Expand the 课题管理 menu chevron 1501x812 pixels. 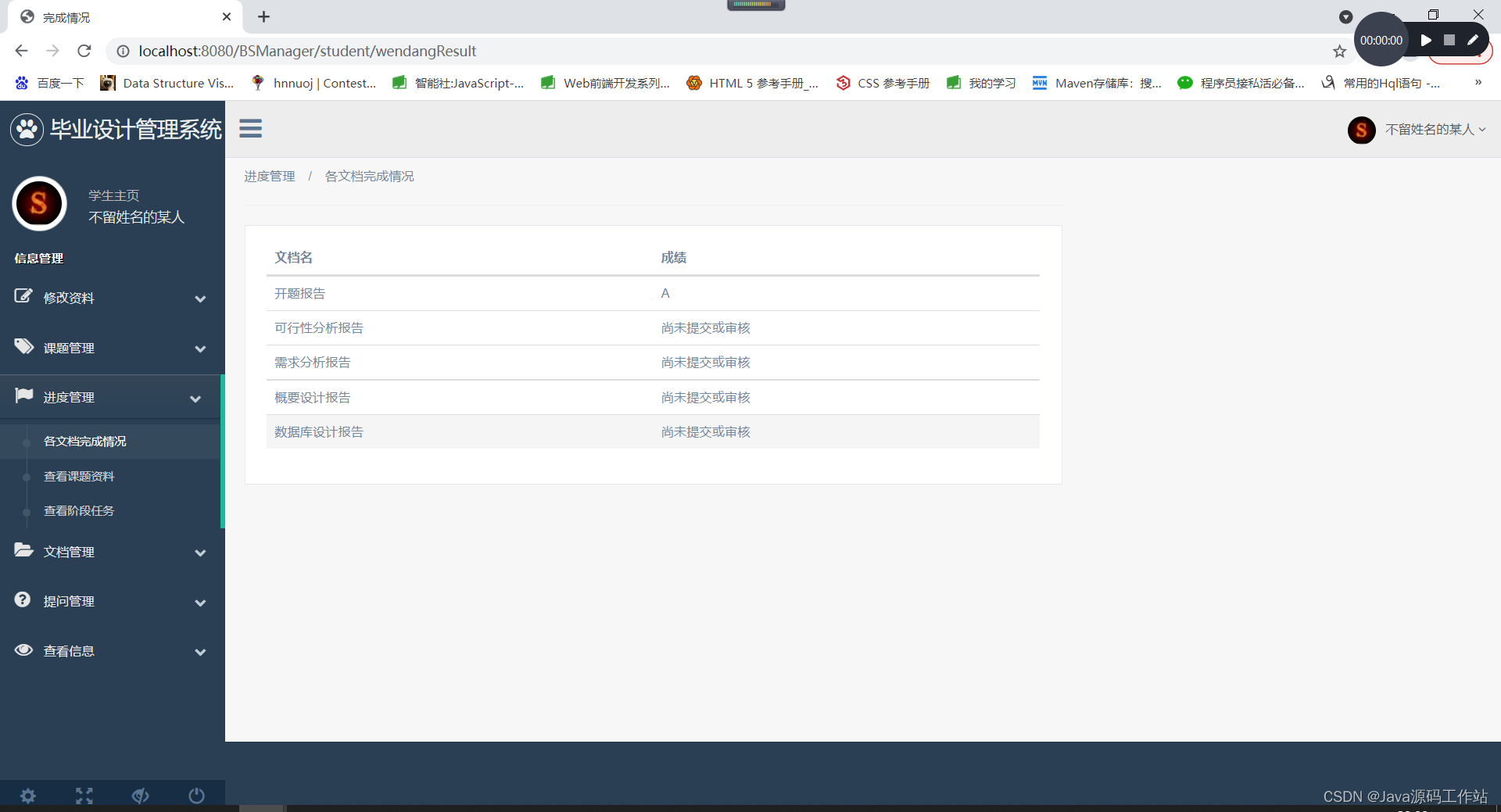pos(200,349)
